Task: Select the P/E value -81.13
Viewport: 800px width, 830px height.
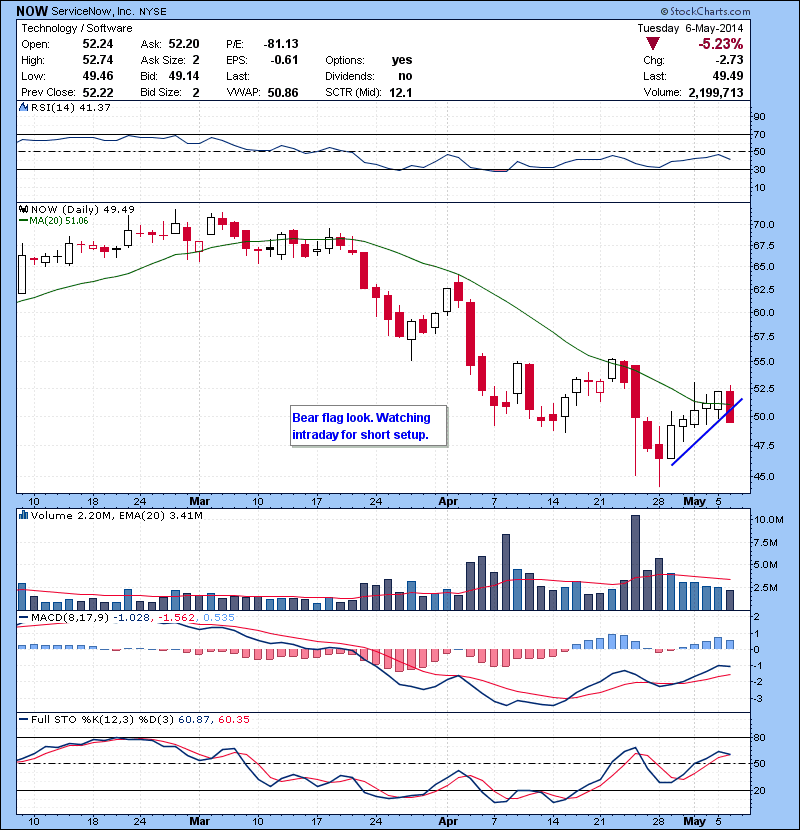Action: point(281,43)
